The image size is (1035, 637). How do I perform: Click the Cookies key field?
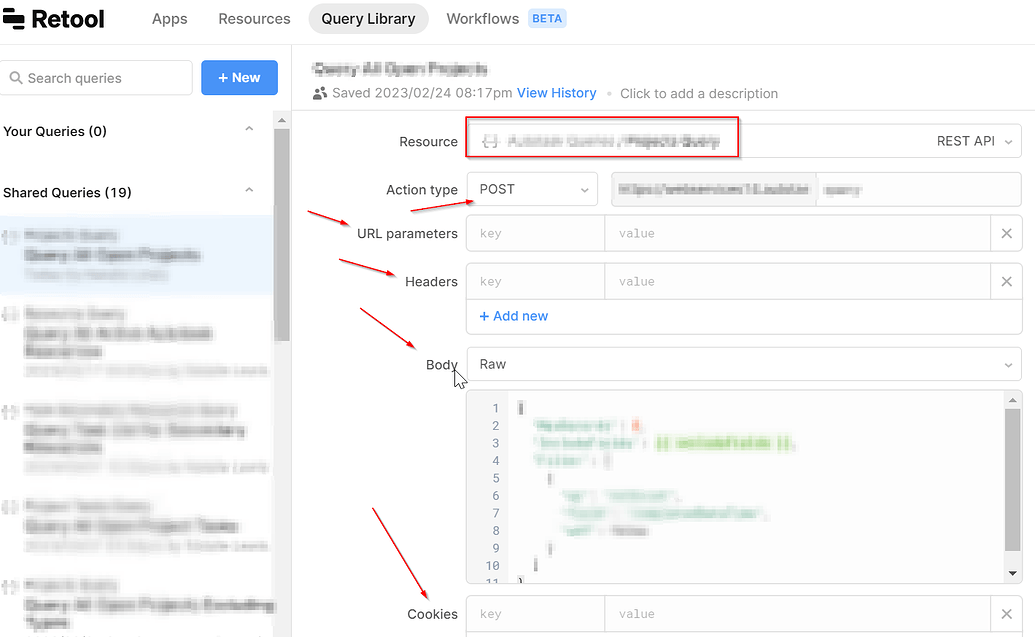(x=535, y=614)
